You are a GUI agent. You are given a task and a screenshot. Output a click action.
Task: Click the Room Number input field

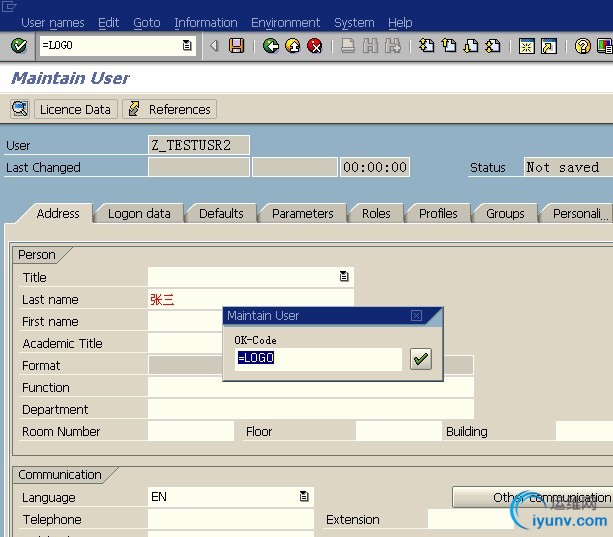point(191,431)
